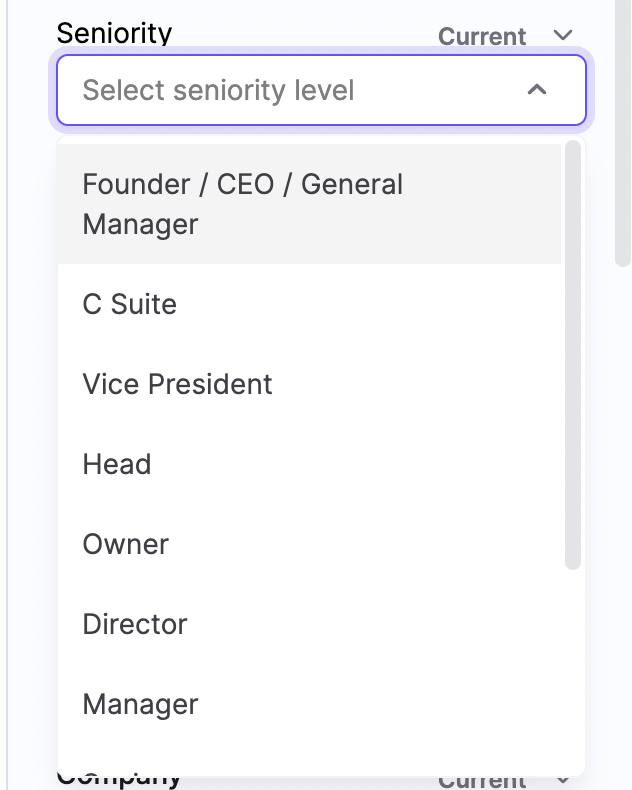The height and width of the screenshot is (790, 632).
Task: Pick the Head seniority level
Action: 117,464
